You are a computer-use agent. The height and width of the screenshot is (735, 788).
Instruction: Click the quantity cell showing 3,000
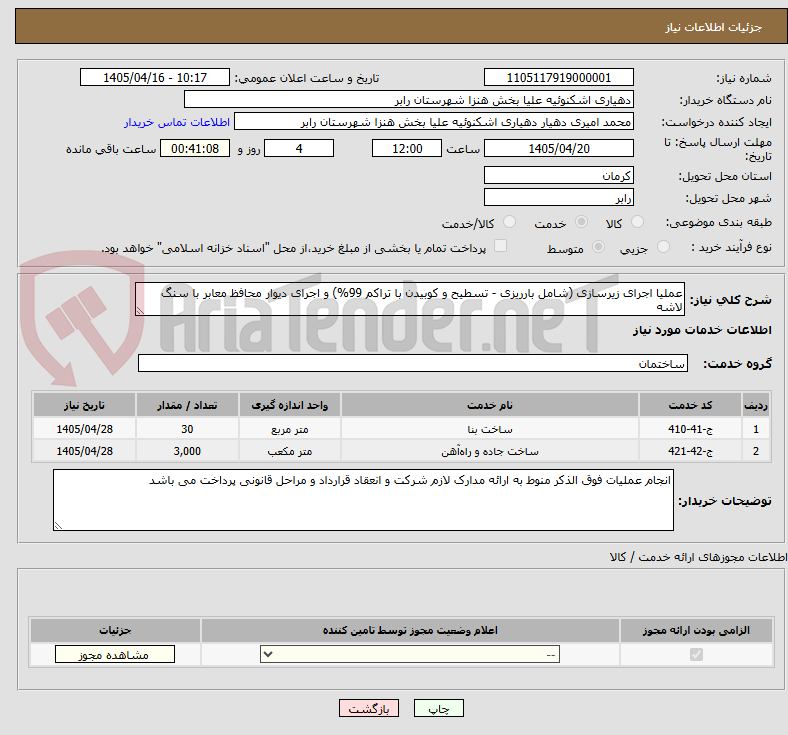187,451
